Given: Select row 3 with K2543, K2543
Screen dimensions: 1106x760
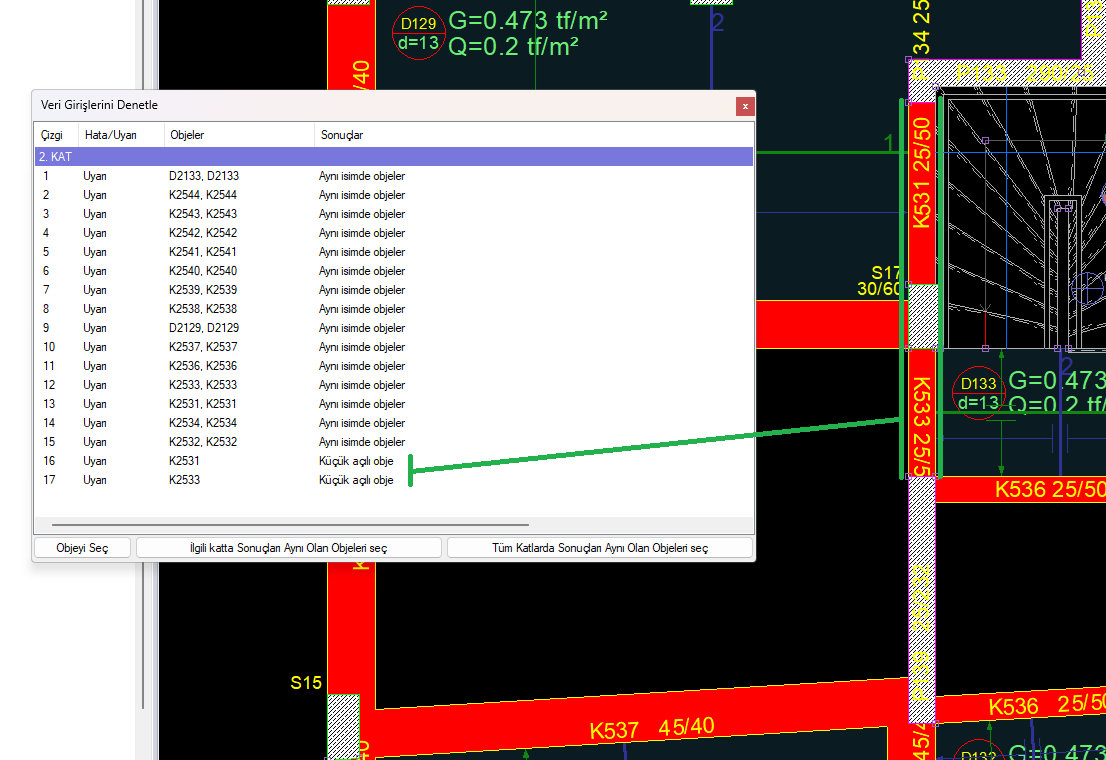Looking at the screenshot, I should coord(394,214).
